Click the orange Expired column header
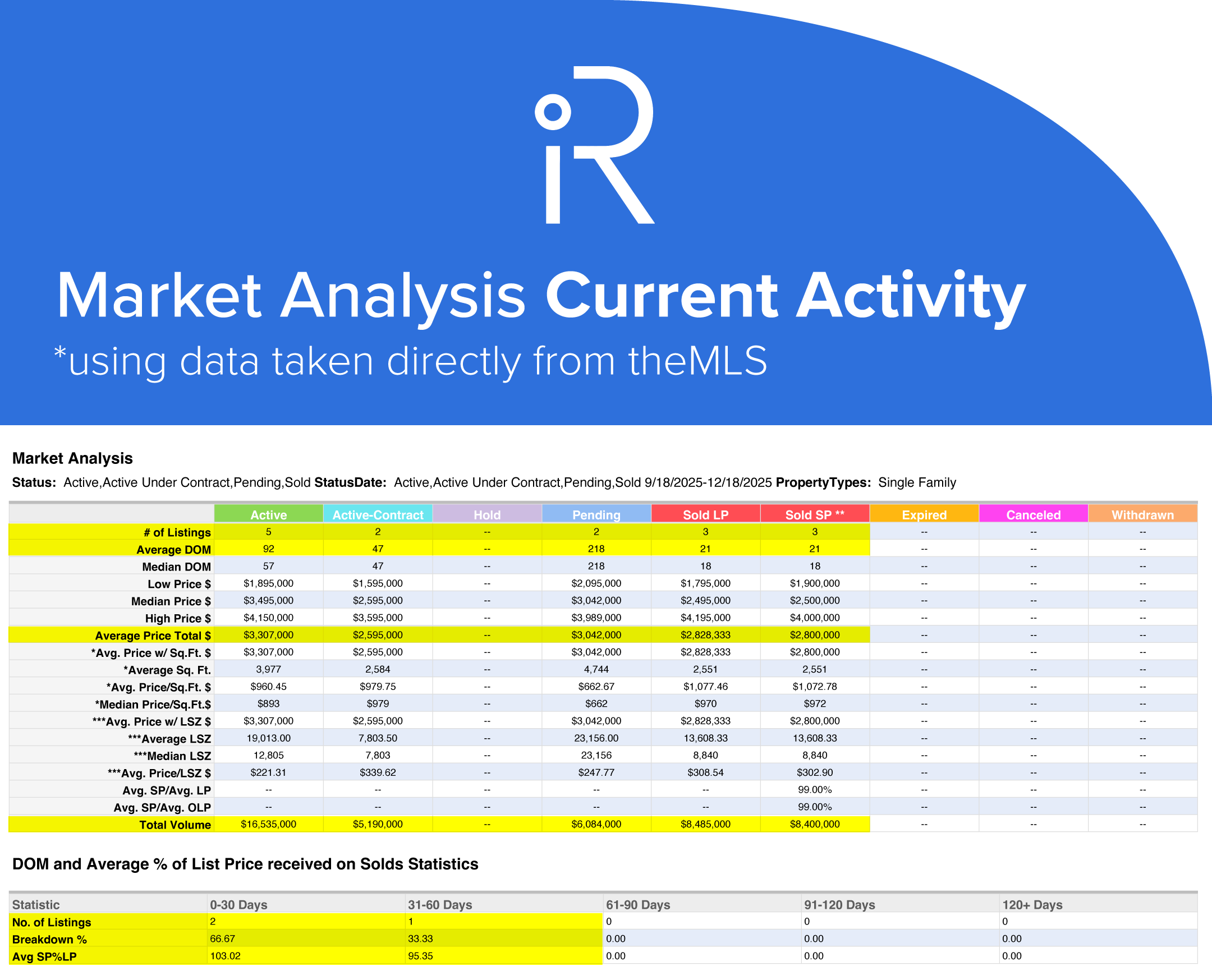1212x980 pixels. point(924,514)
